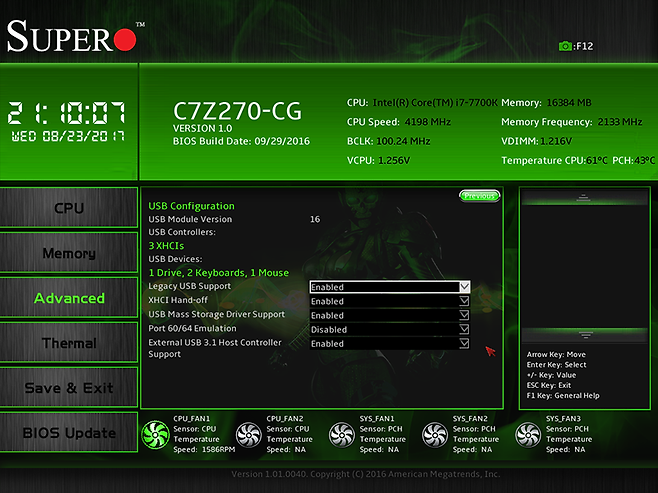Open External USB 3.1 Host Controller dropdown
The height and width of the screenshot is (493, 658).
[x=389, y=344]
